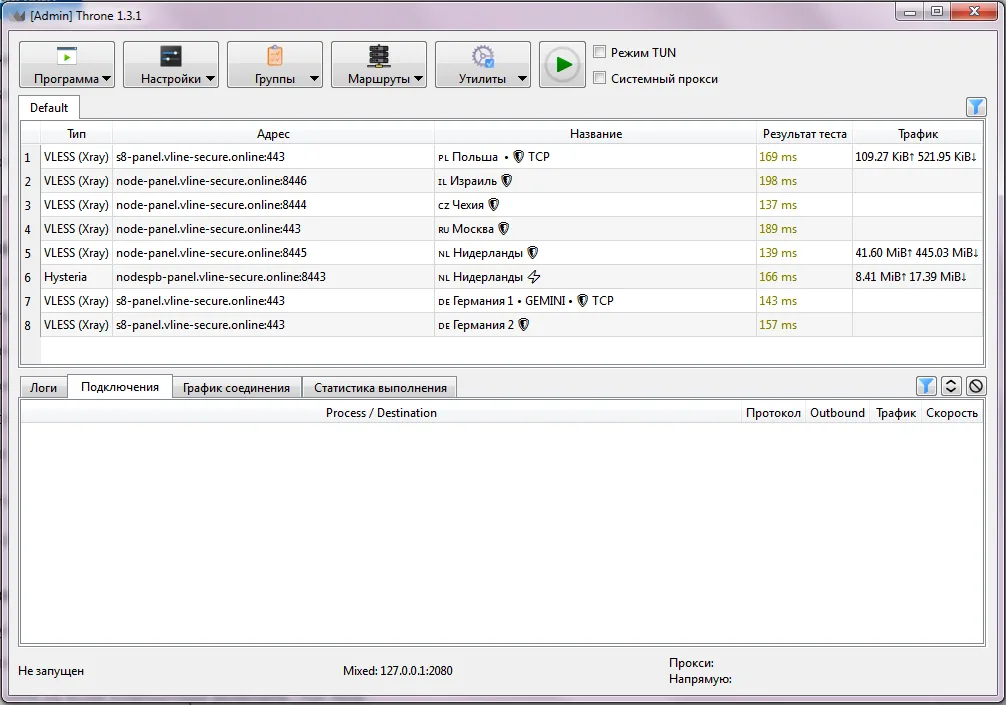The image size is (1006, 705).
Task: Start the proxy with the green play button
Action: [562, 64]
